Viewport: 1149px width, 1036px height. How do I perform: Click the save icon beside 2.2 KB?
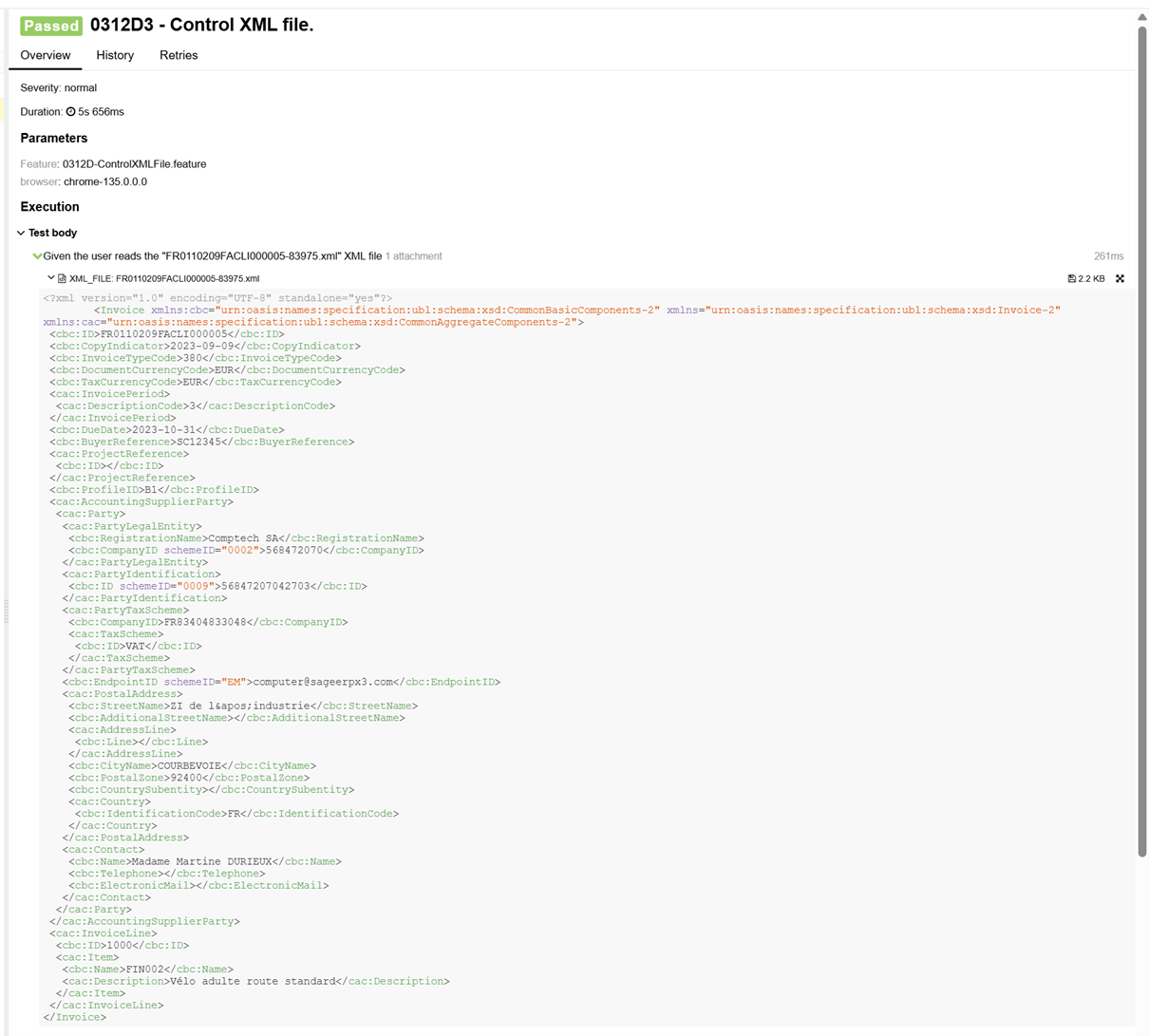1072,279
